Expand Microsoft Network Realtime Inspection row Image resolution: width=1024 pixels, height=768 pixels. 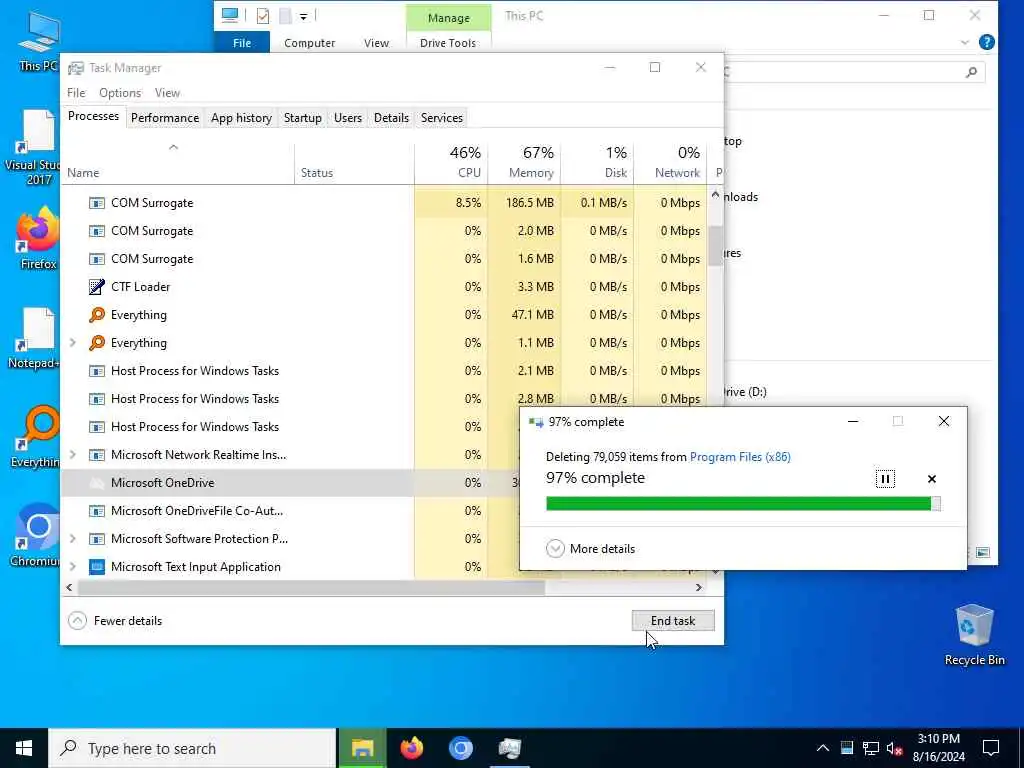coord(72,455)
